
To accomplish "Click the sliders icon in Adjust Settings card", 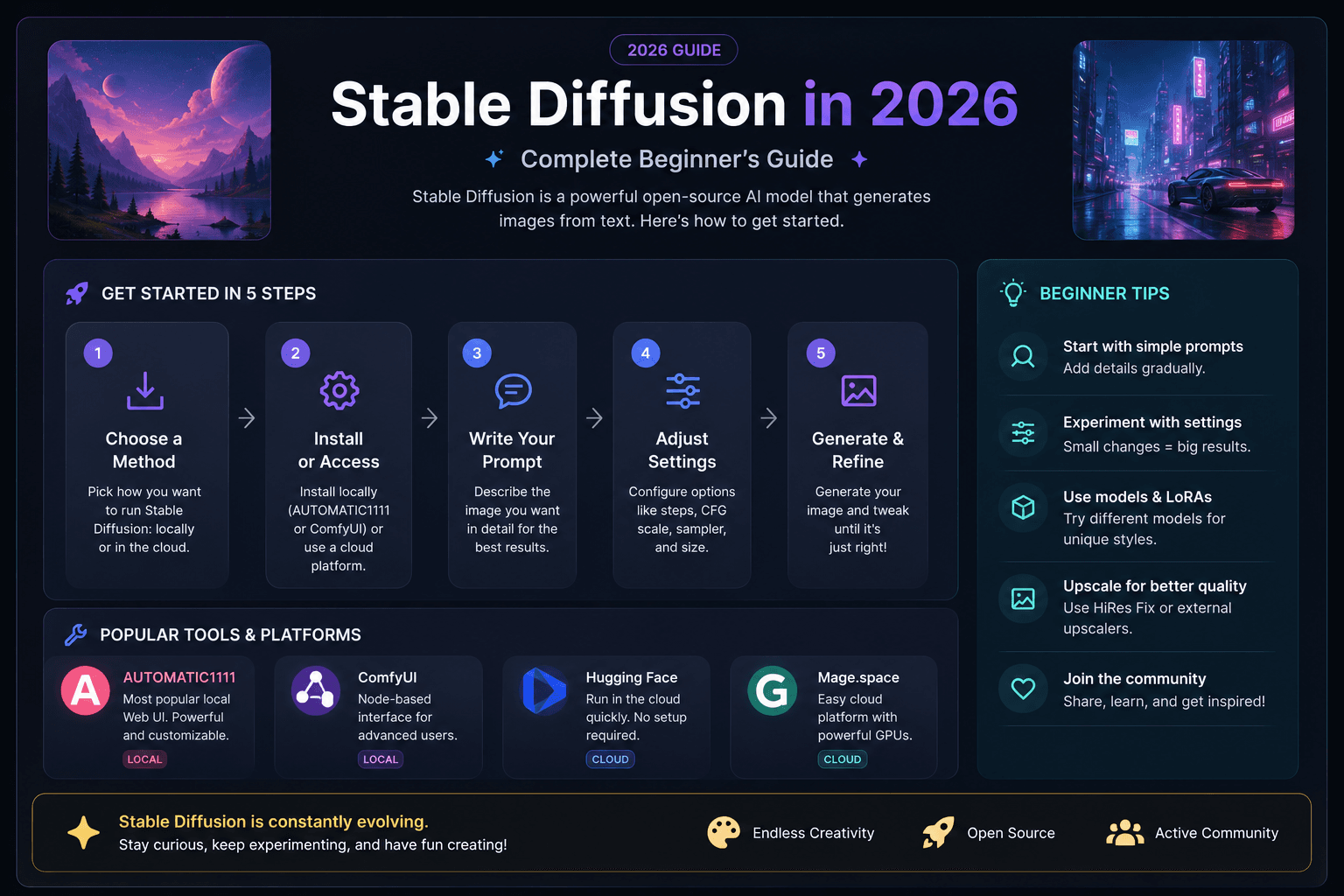I will (x=682, y=390).
